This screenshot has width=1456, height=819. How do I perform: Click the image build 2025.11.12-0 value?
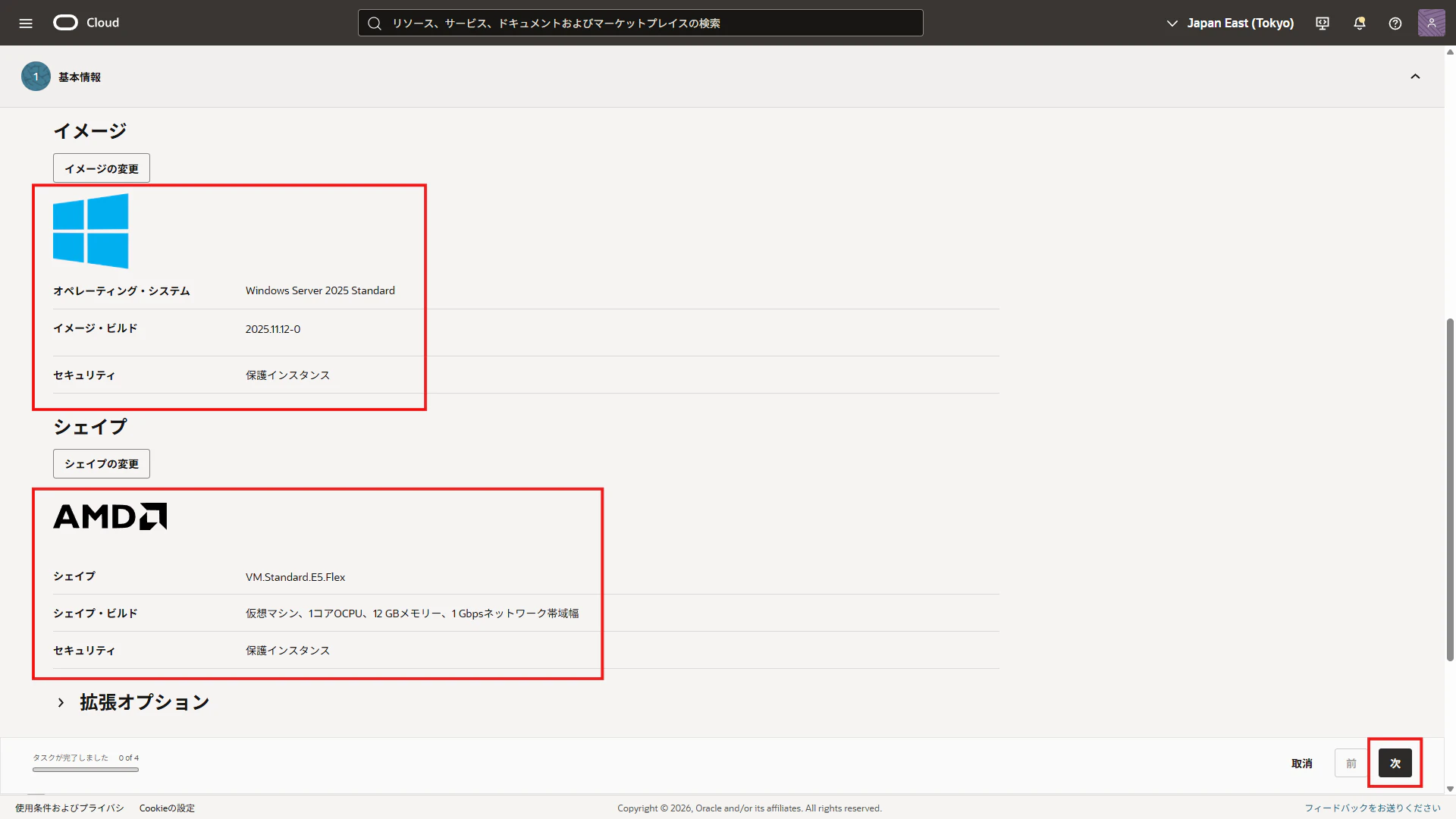273,329
